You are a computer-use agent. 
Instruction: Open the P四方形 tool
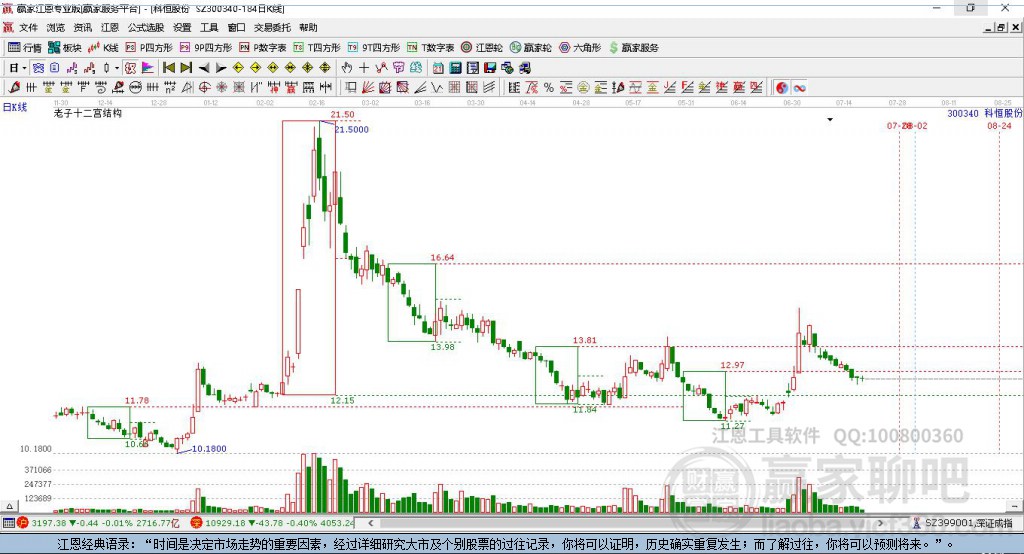point(149,48)
